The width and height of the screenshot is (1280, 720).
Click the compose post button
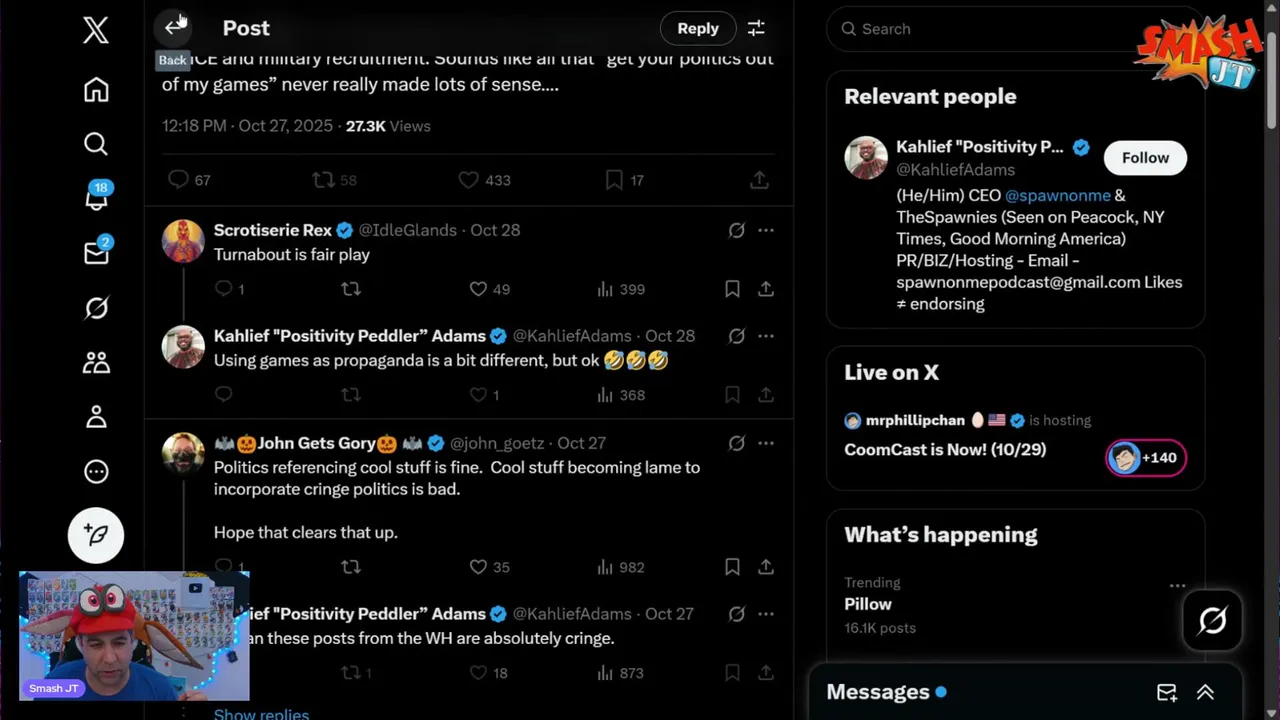point(96,535)
